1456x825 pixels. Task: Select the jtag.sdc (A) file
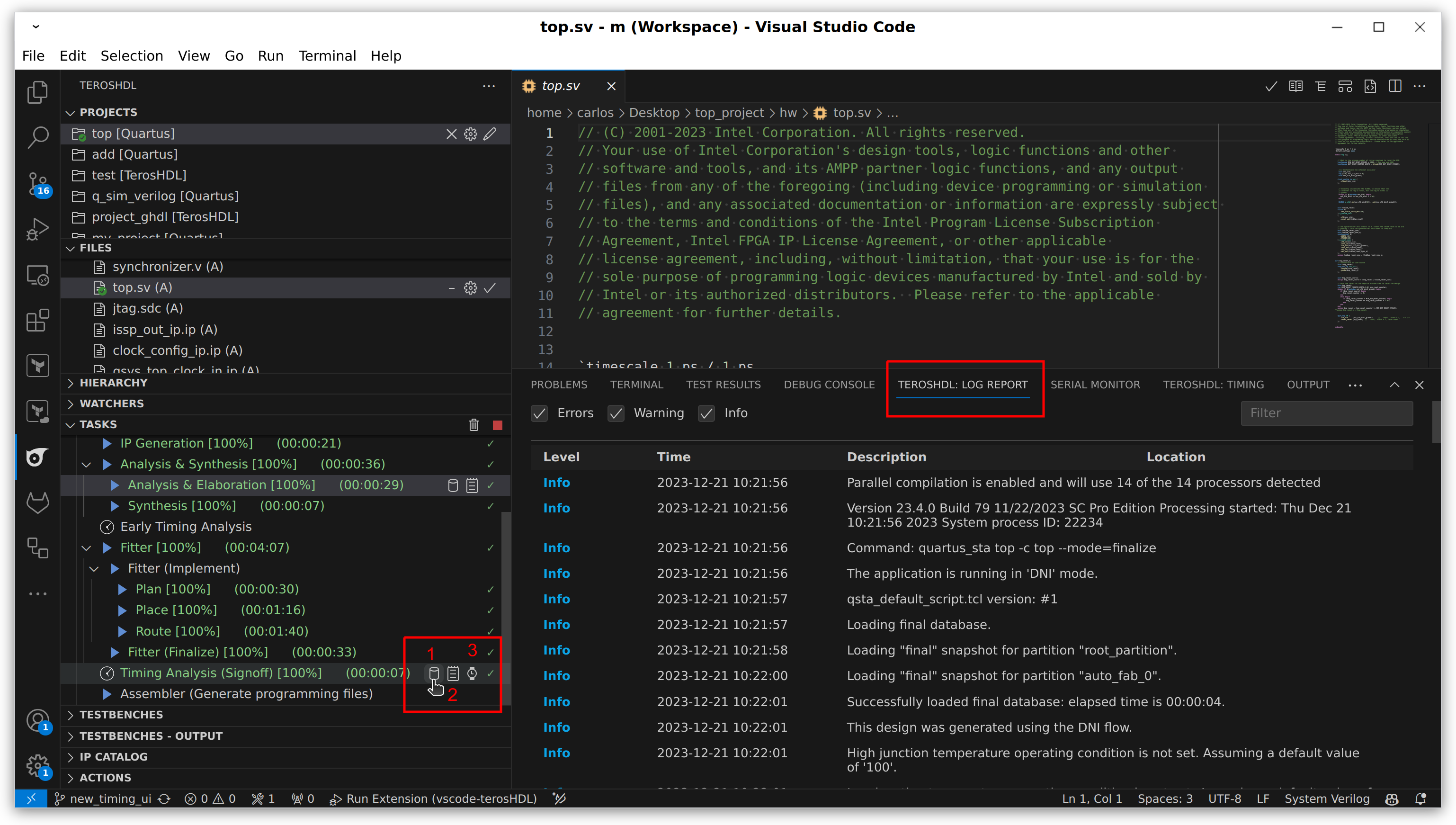pos(285,308)
